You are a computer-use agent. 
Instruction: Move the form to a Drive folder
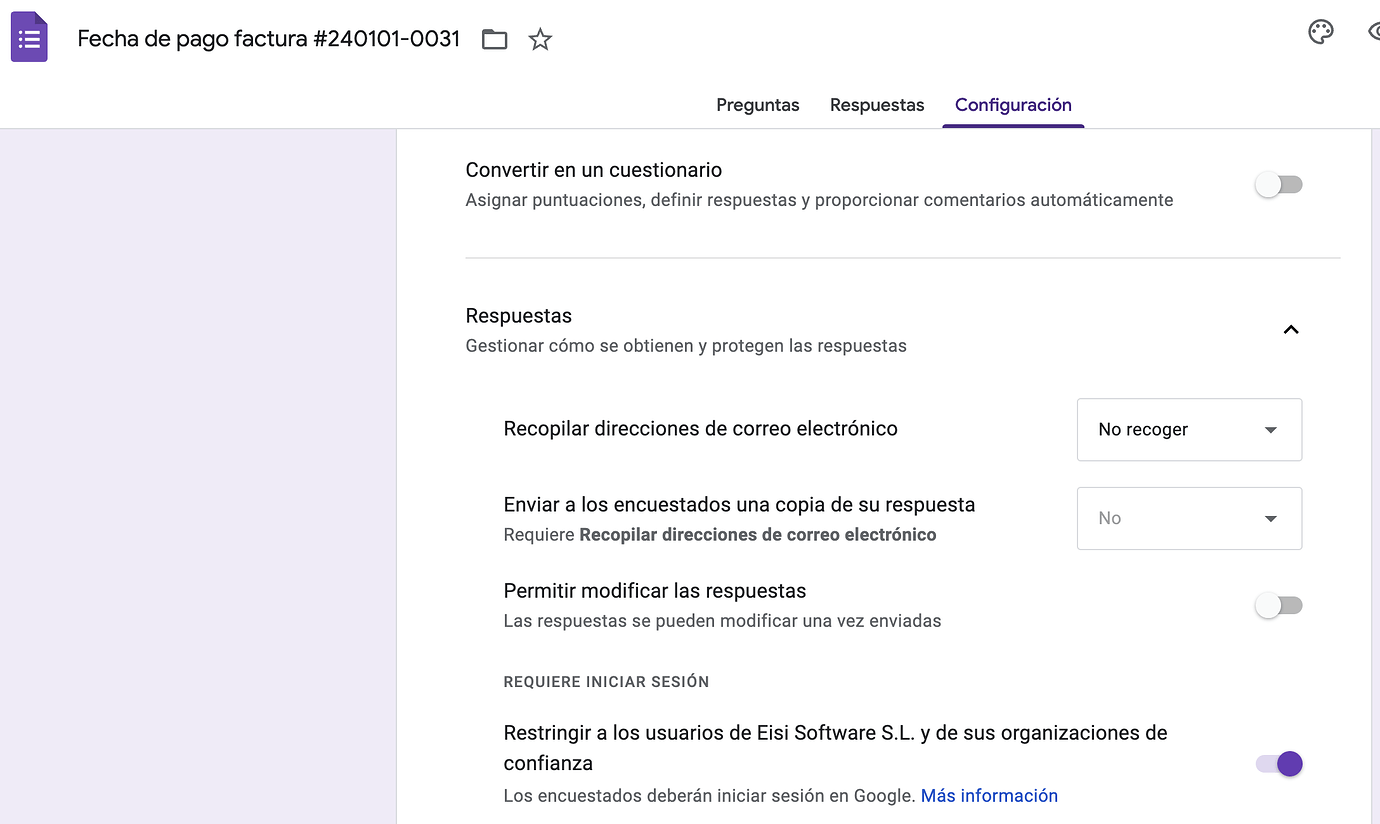pos(494,38)
